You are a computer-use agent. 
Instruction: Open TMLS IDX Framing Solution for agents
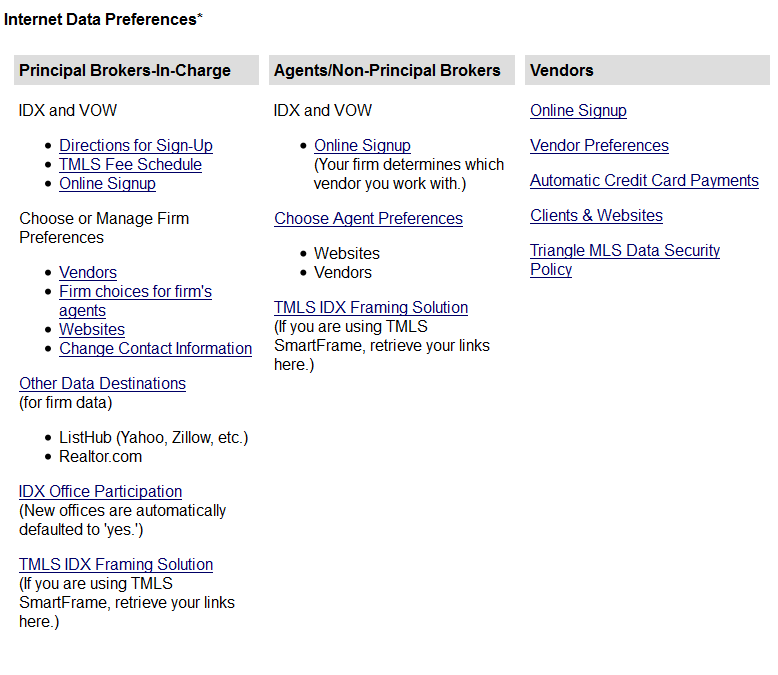[371, 307]
